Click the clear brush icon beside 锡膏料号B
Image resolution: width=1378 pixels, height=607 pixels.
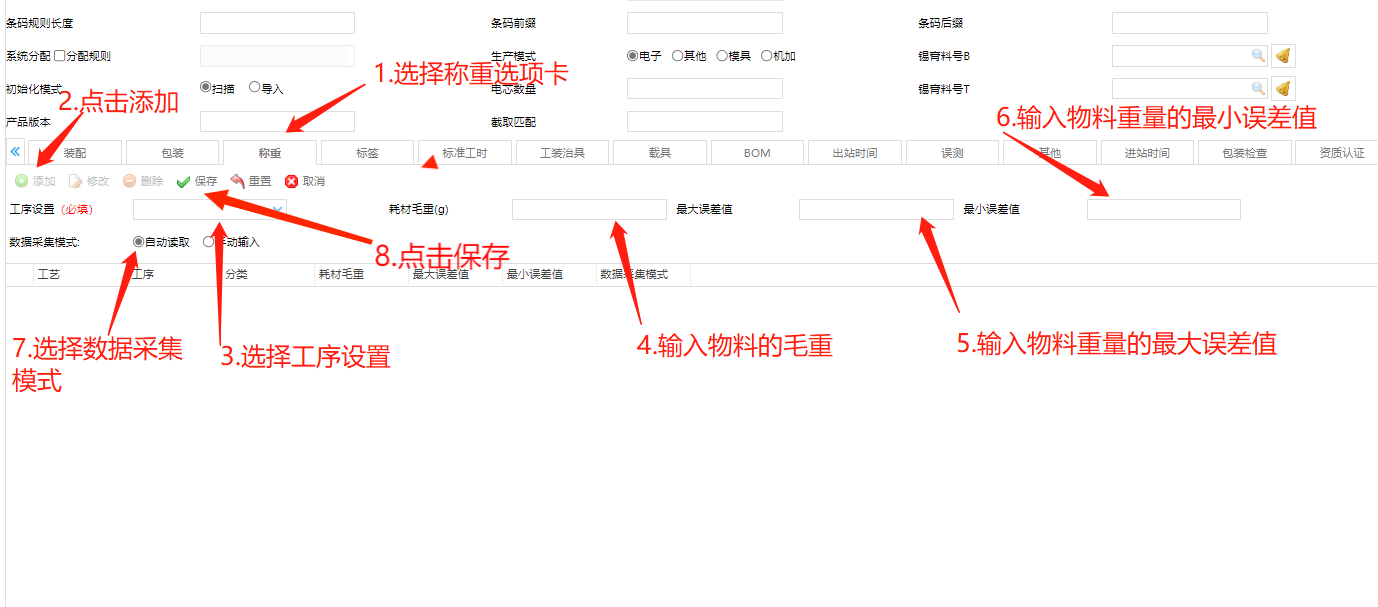coord(1283,56)
